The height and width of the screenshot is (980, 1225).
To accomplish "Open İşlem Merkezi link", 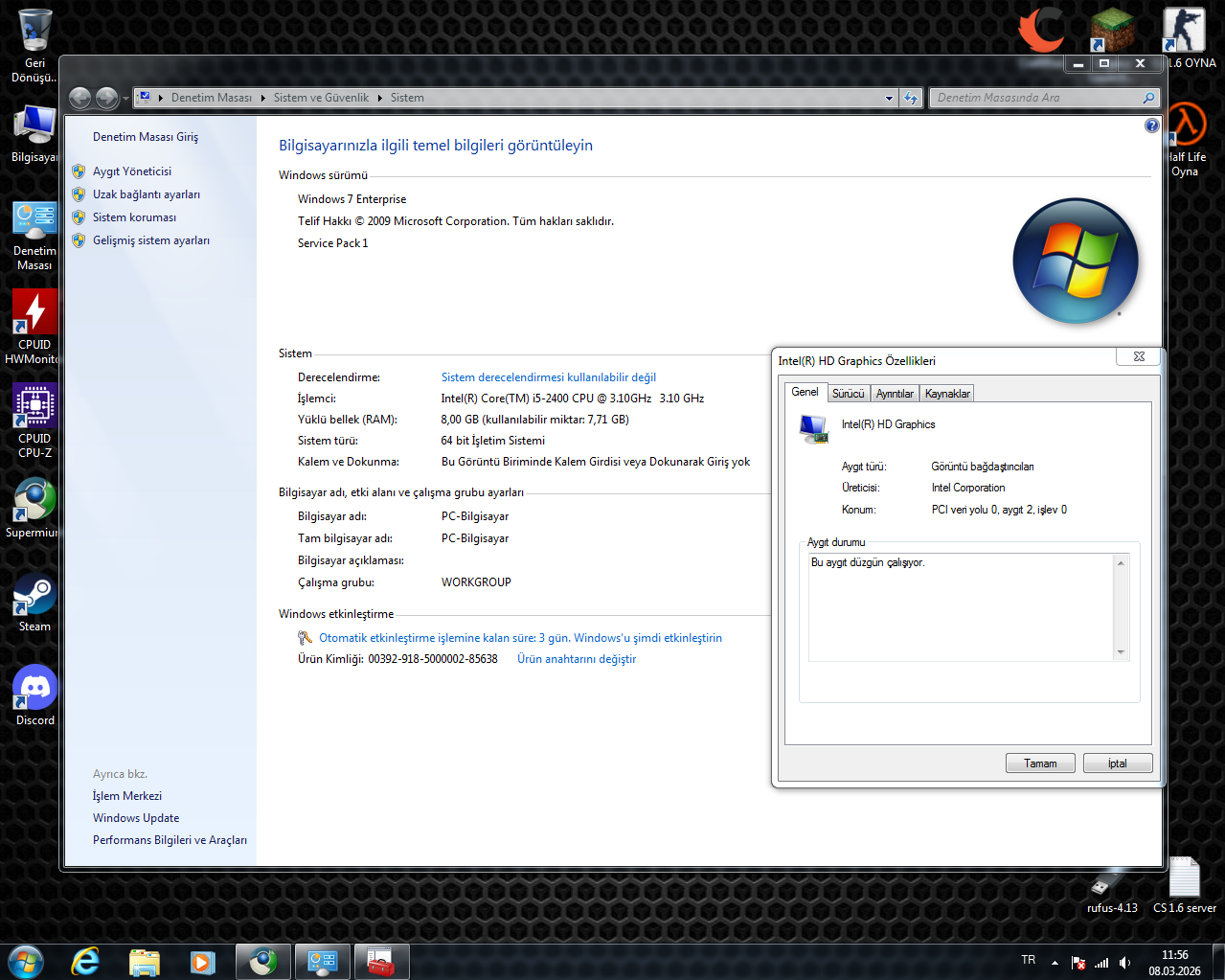I will tap(127, 796).
